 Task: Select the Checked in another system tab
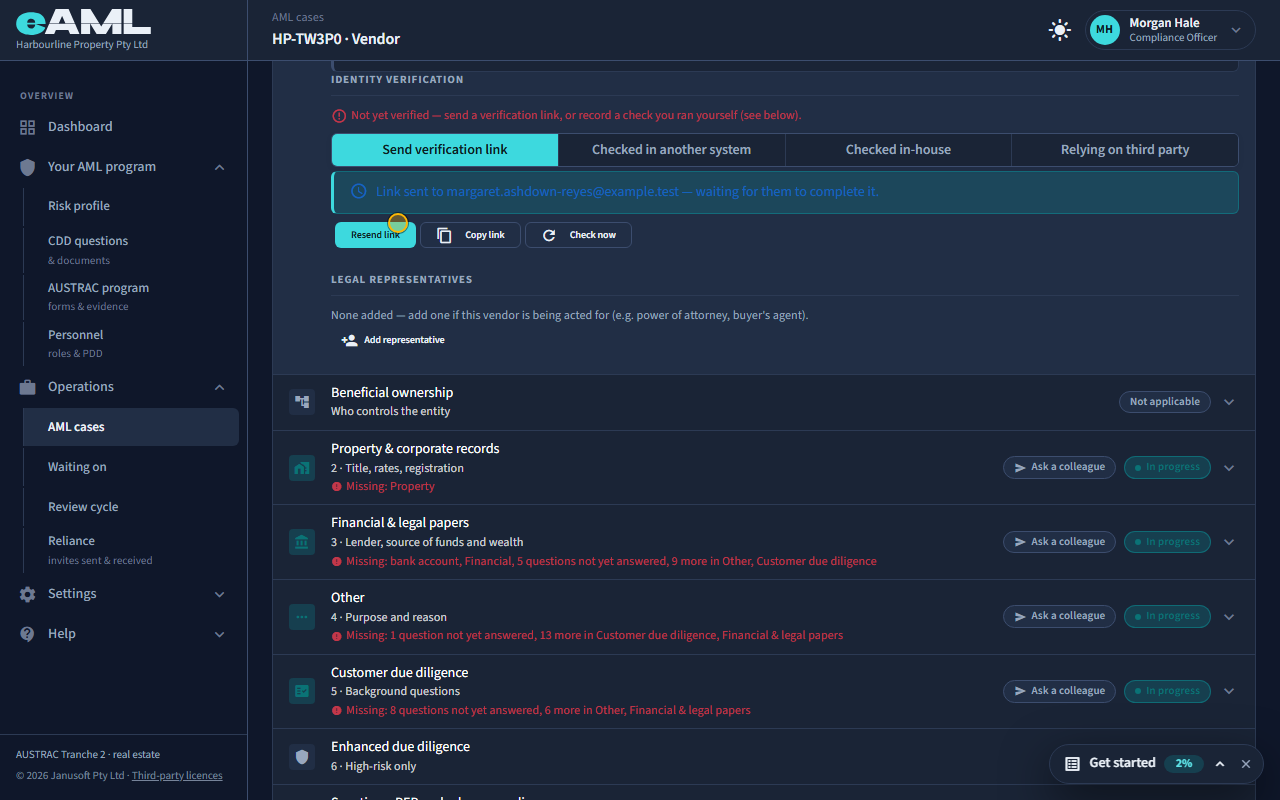click(672, 150)
